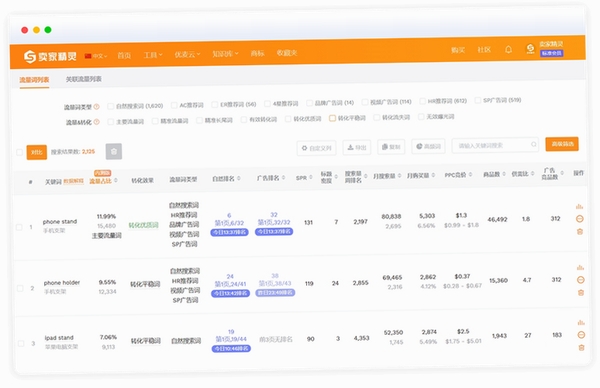
Task: Expand the 优麦云 menu
Action: coord(187,54)
